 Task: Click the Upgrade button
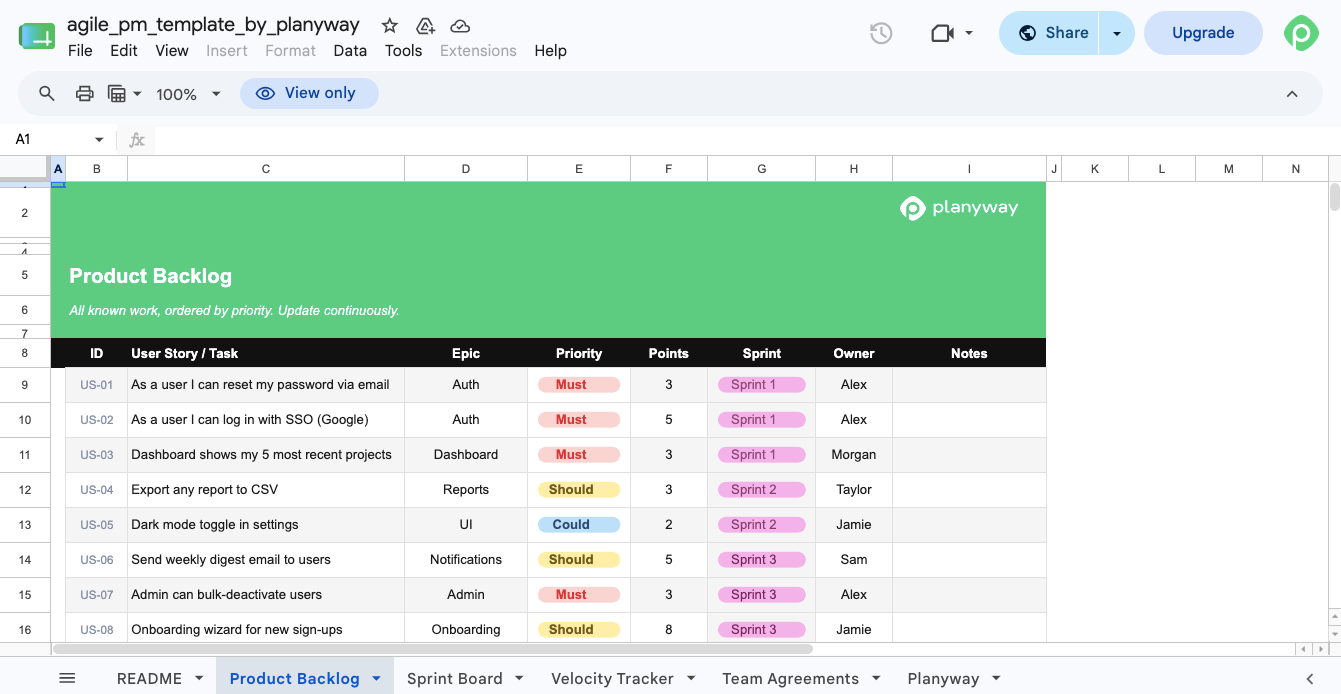point(1203,33)
